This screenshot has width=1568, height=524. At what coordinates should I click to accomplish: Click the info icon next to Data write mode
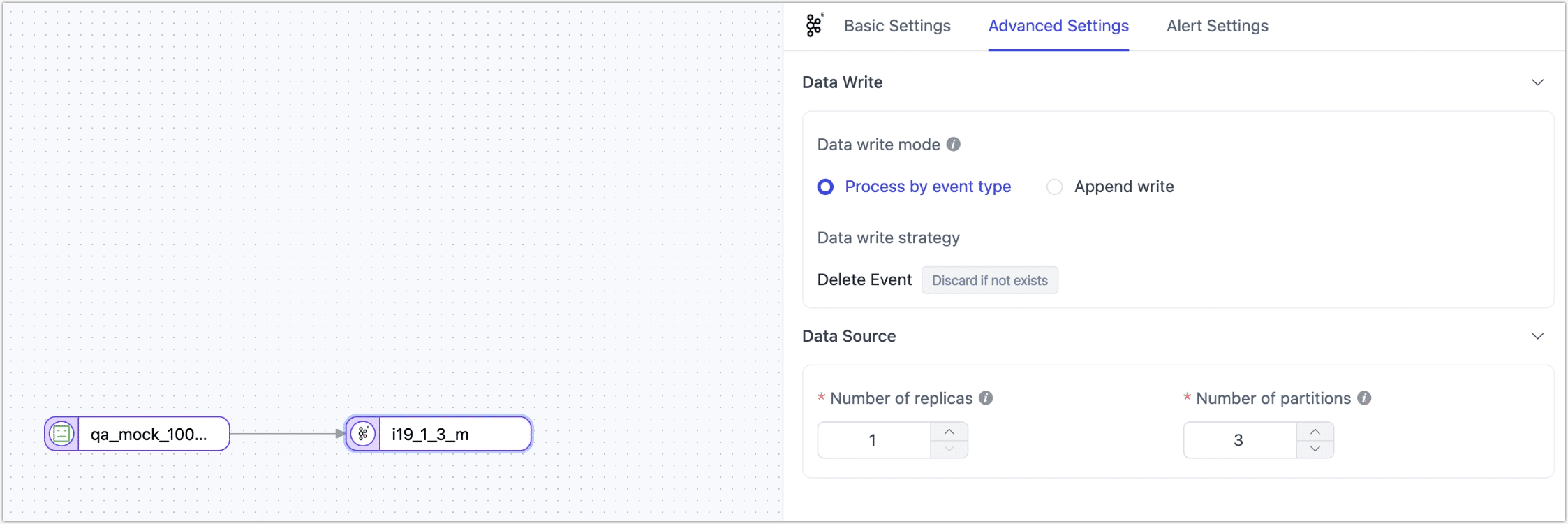954,144
